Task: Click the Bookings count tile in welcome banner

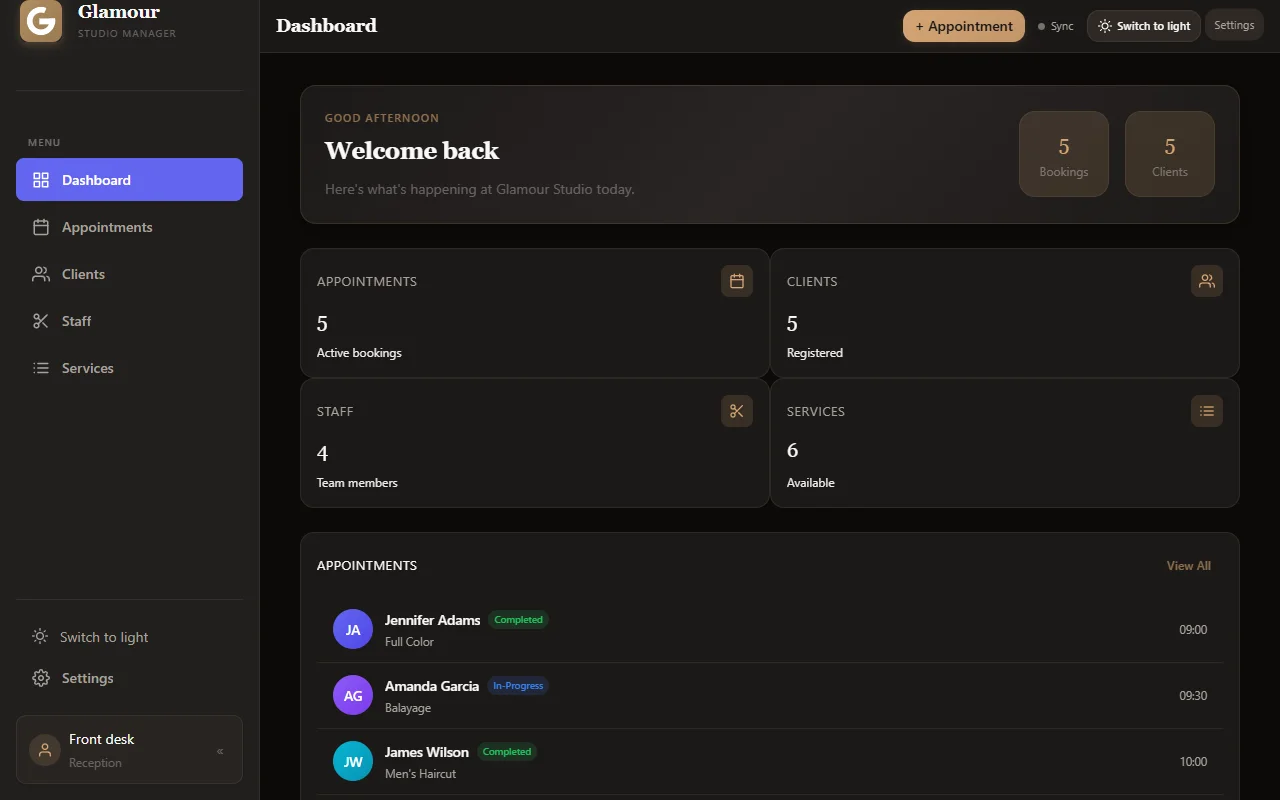Action: tap(1064, 154)
